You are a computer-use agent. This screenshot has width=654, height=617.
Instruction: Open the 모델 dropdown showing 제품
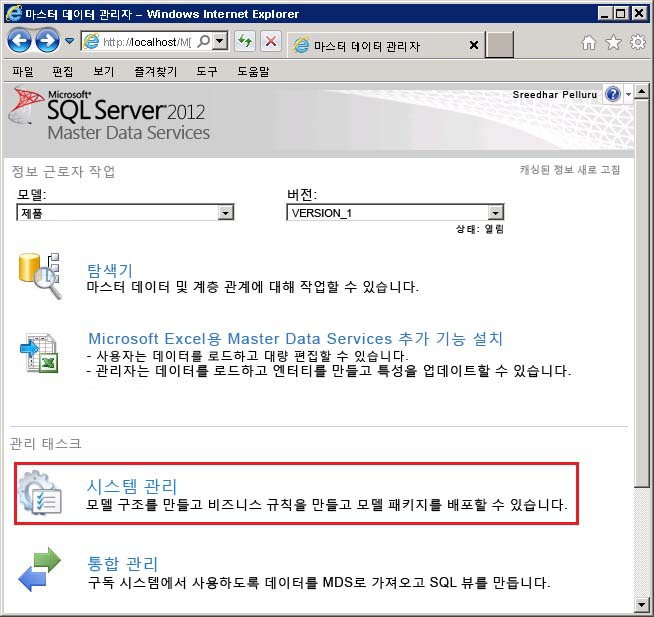pos(125,213)
